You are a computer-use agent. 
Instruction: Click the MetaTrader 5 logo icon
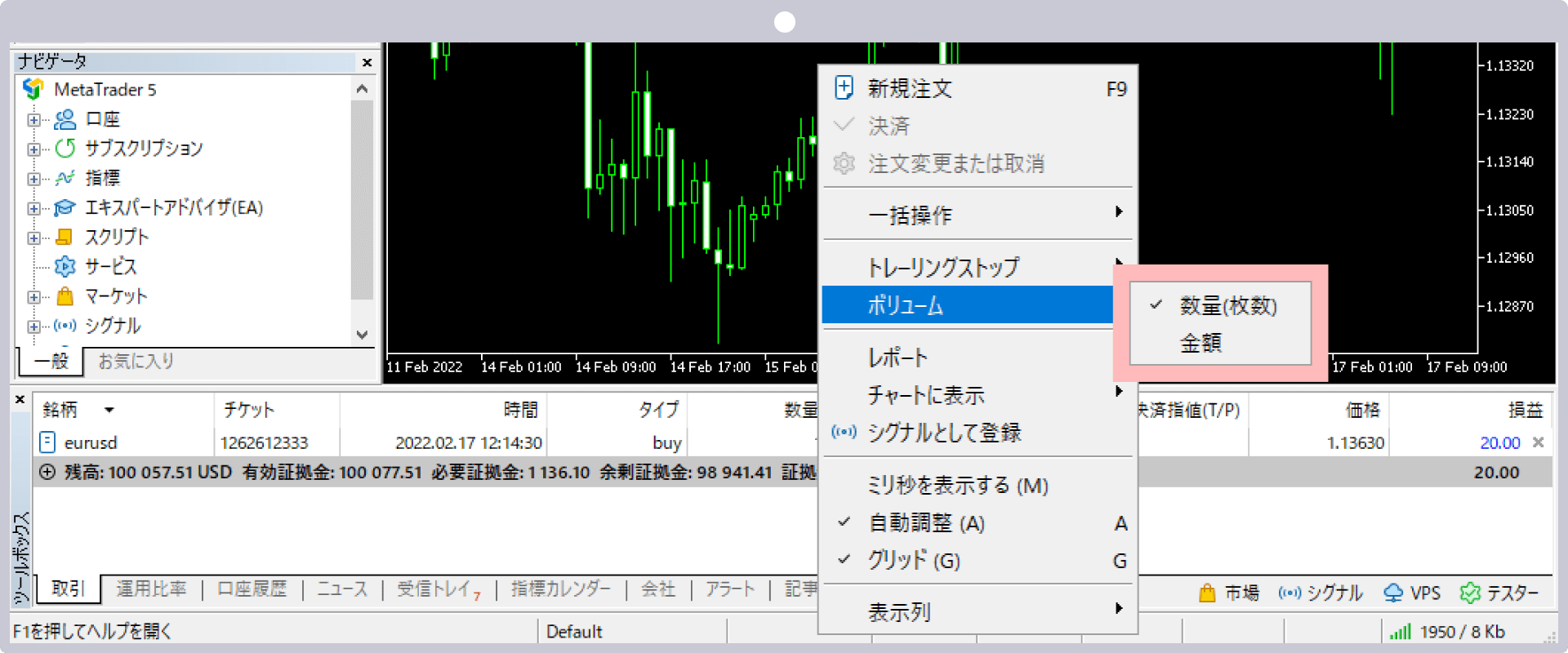(x=33, y=88)
